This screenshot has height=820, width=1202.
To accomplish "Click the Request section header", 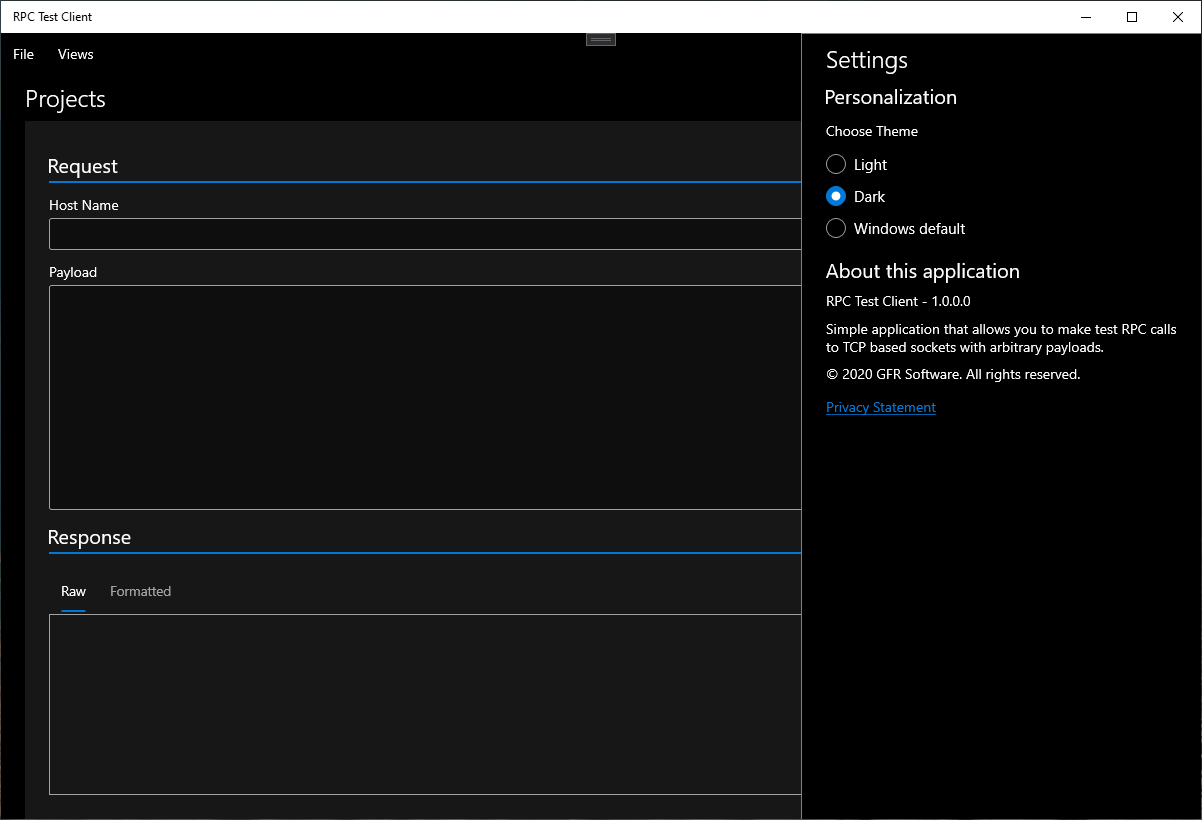I will (83, 166).
